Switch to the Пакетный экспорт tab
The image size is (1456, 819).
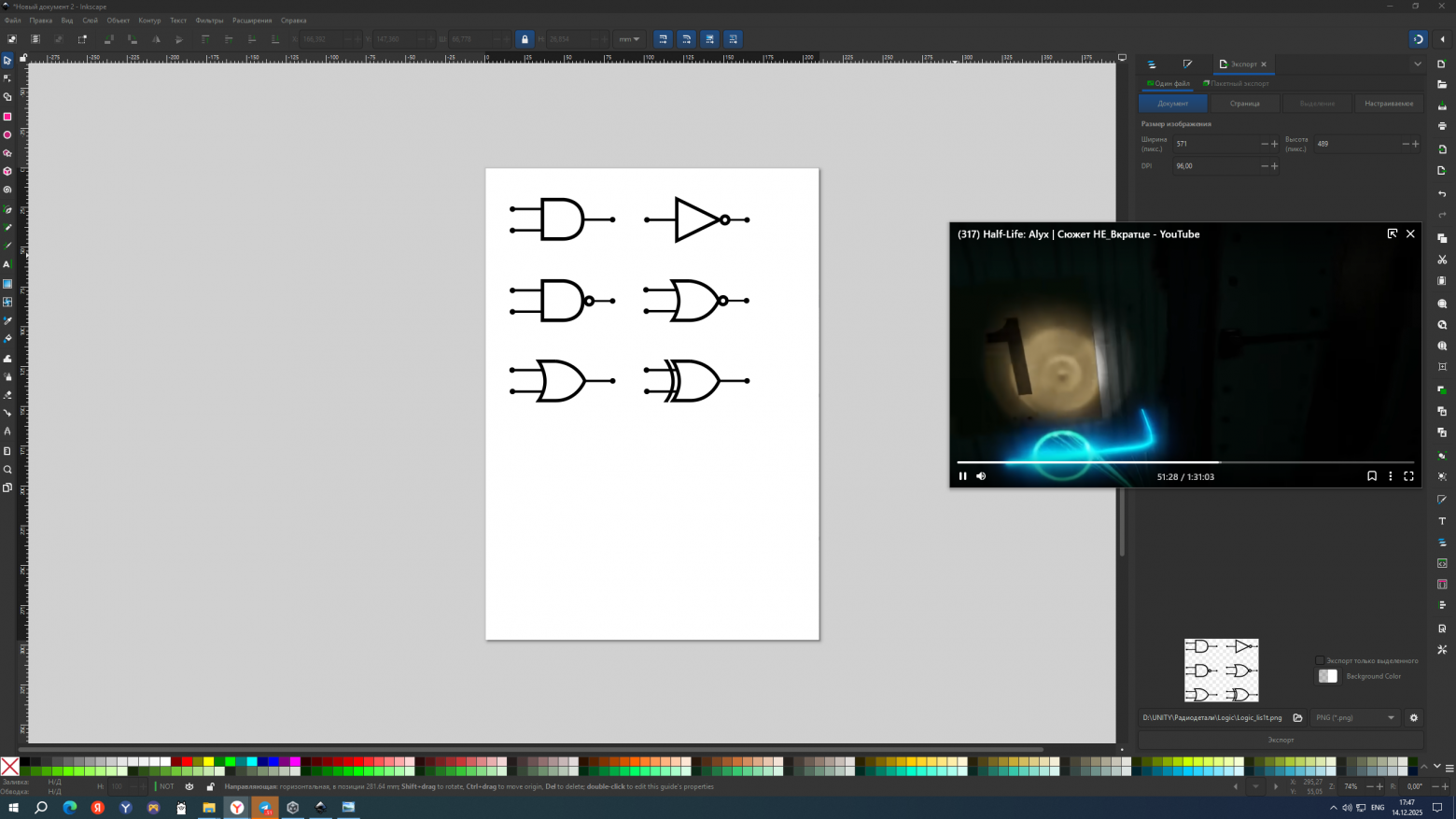tap(1238, 83)
